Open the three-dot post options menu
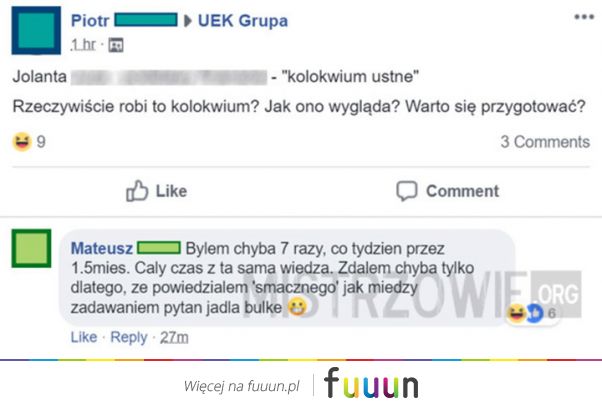This screenshot has width=602, height=404. click(584, 17)
